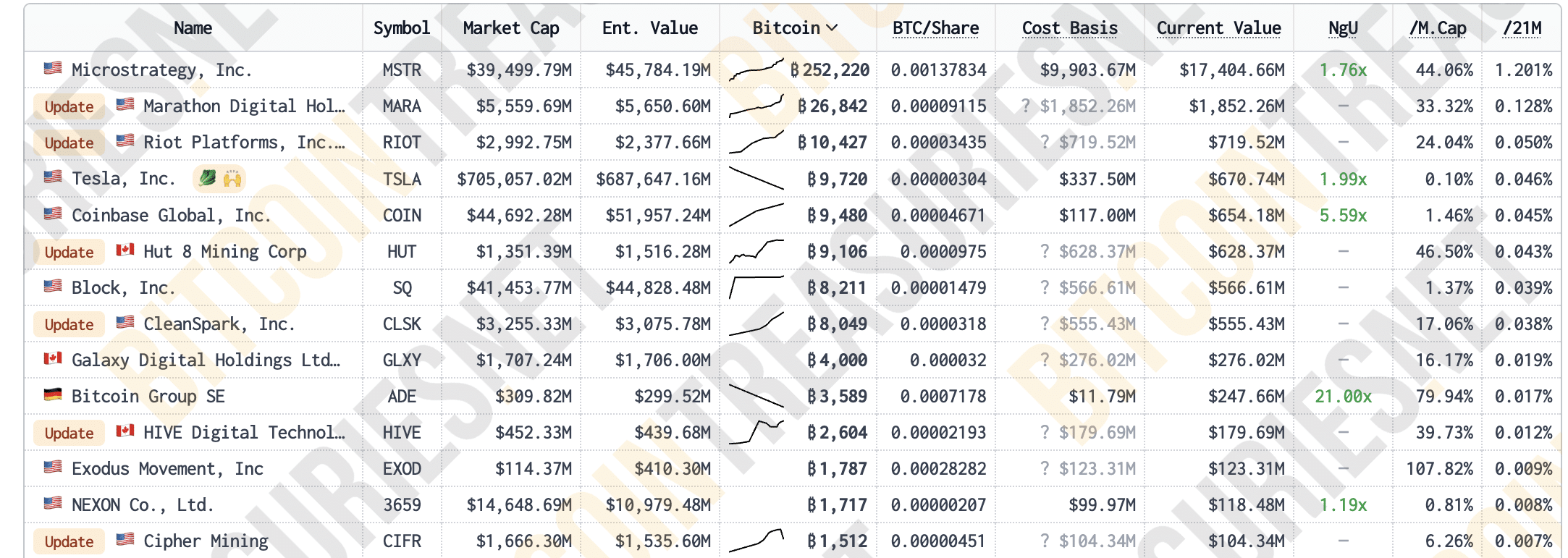Sort by the Market Cap column header

pyautogui.click(x=511, y=28)
